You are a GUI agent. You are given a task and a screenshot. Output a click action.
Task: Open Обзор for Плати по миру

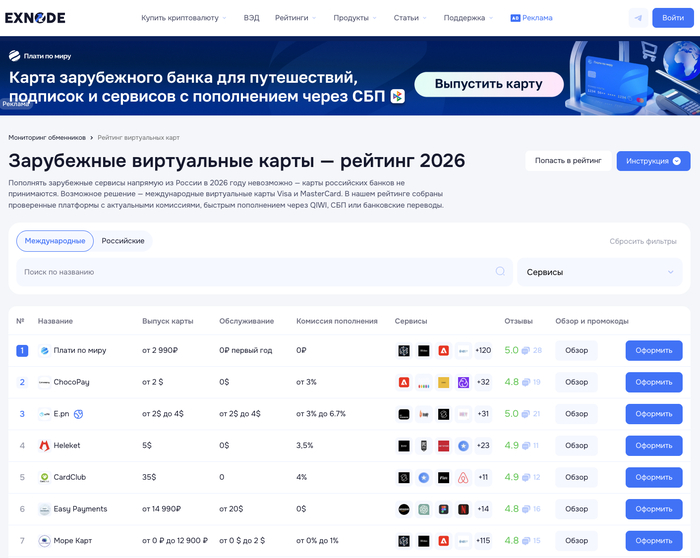coord(576,350)
